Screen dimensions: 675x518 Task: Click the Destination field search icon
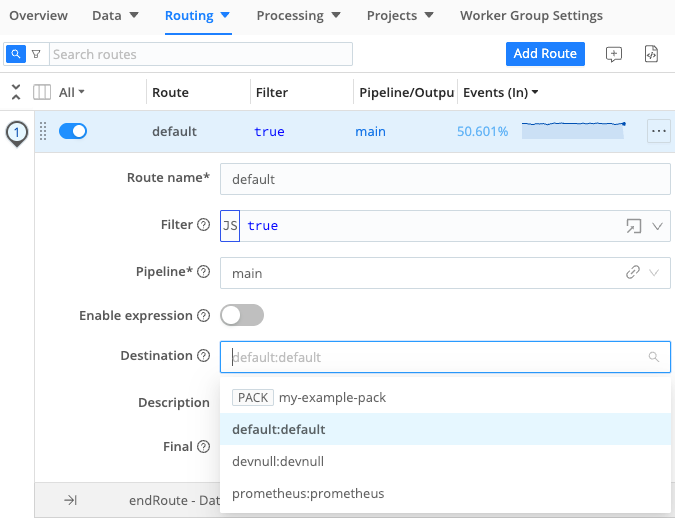coord(653,357)
